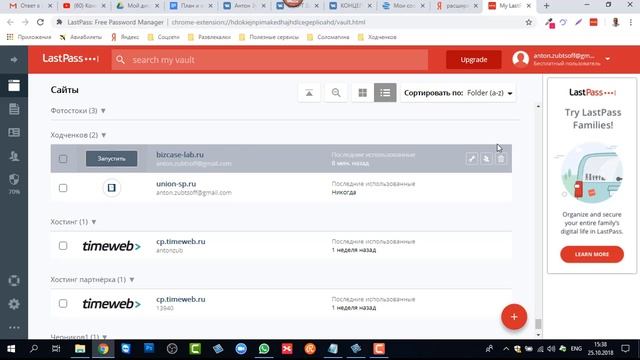The height and width of the screenshot is (360, 640).
Task: Click the vault list scrollbar thumb
Action: point(538,324)
